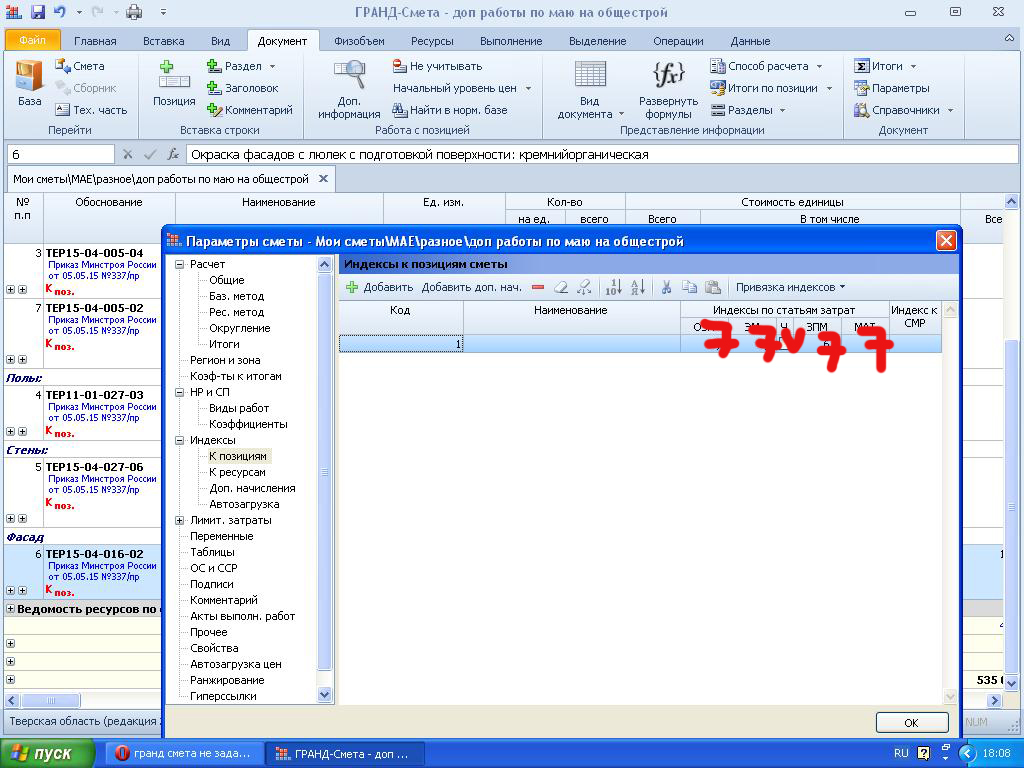Click the Undo arrow in quick access toolbar
The image size is (1024, 768).
coord(59,12)
